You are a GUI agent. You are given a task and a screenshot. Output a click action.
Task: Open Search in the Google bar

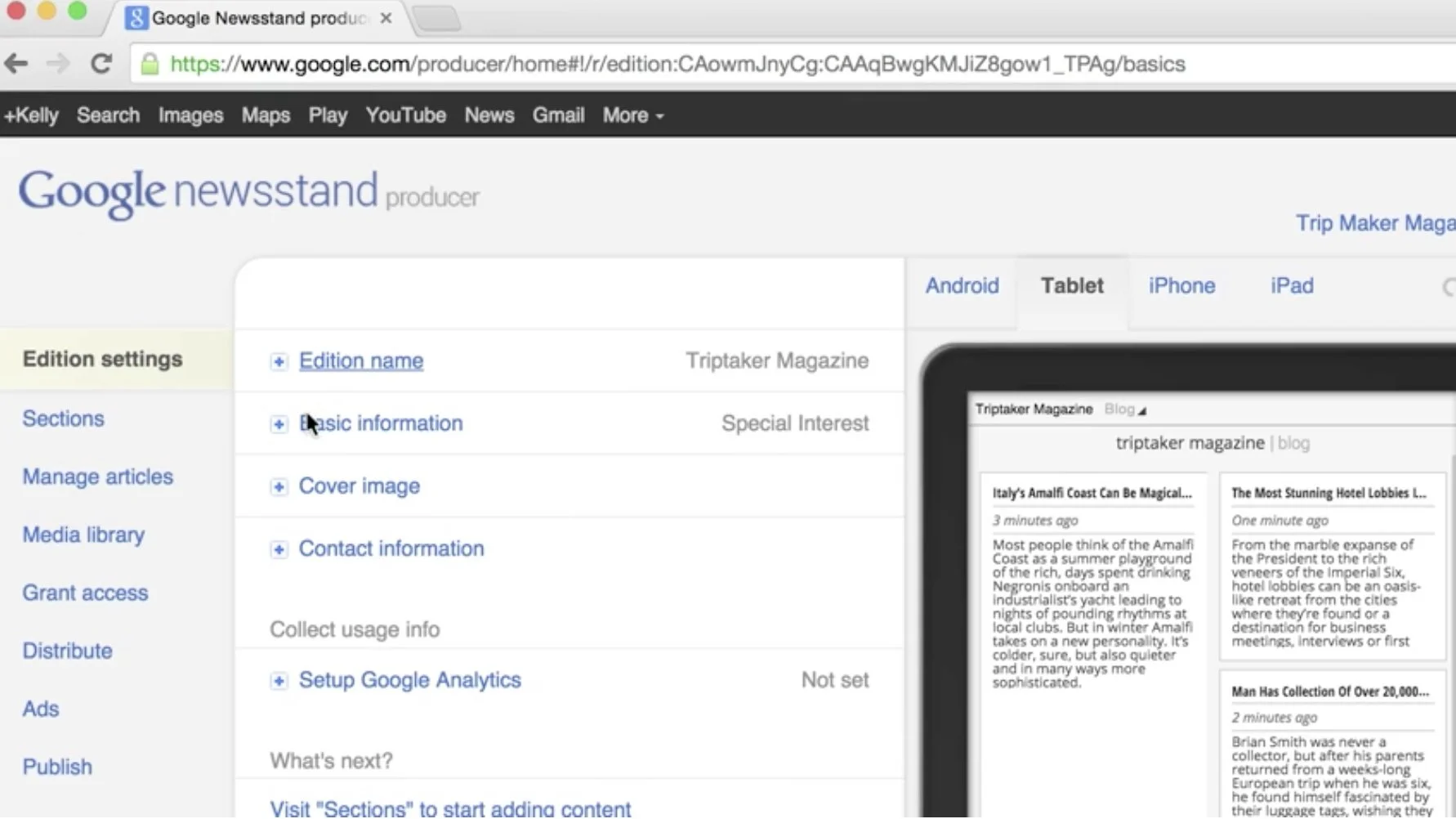[x=108, y=115]
